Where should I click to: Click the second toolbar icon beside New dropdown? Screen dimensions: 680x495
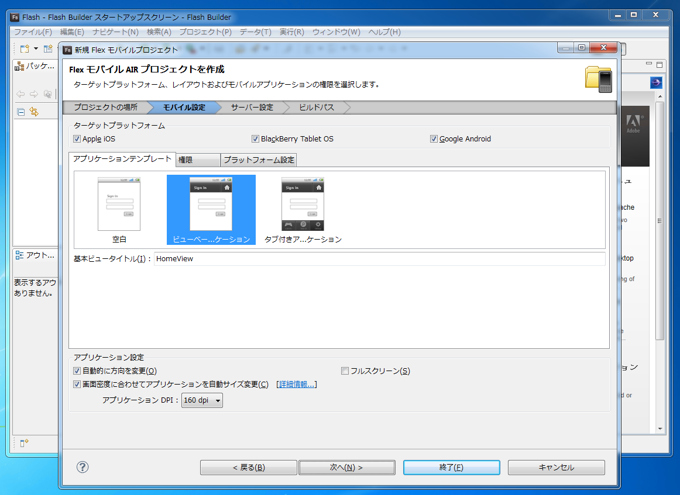click(x=48, y=49)
